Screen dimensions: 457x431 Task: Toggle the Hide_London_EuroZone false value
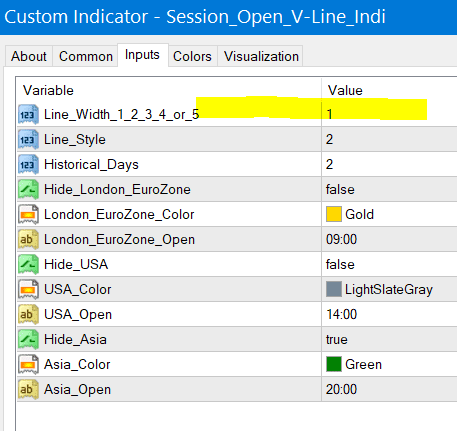(x=389, y=189)
